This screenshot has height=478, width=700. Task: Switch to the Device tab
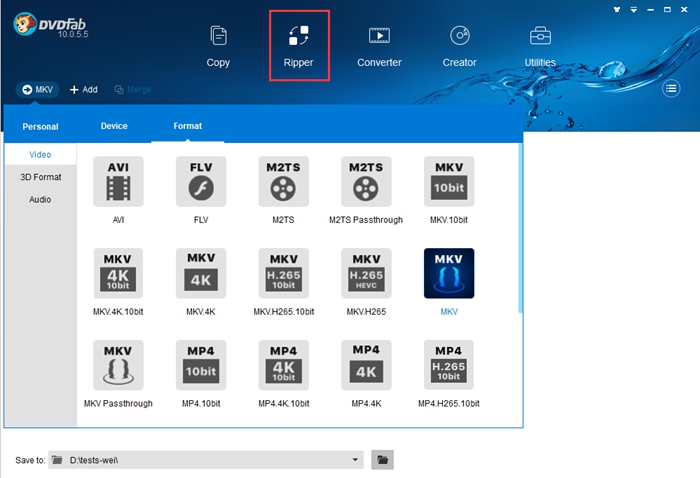(114, 126)
